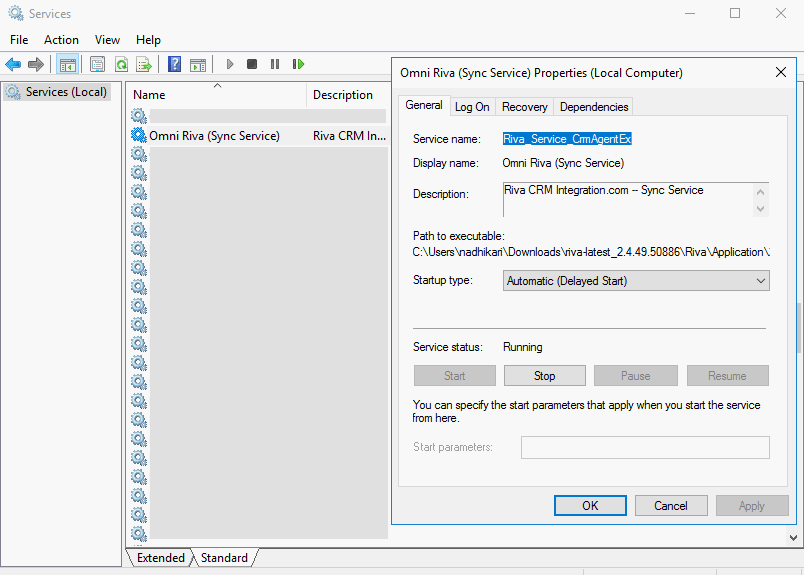Screen dimensions: 804x575
Task: Open the Action menu
Action: [62, 40]
